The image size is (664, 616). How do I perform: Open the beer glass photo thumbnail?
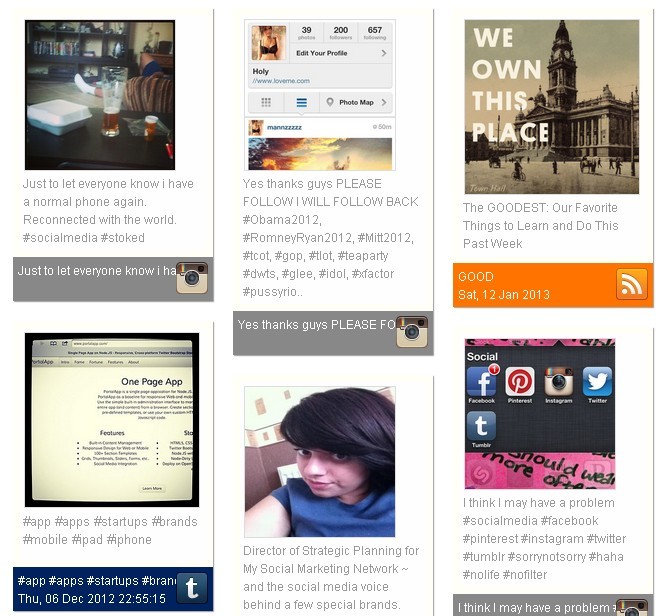point(100,95)
